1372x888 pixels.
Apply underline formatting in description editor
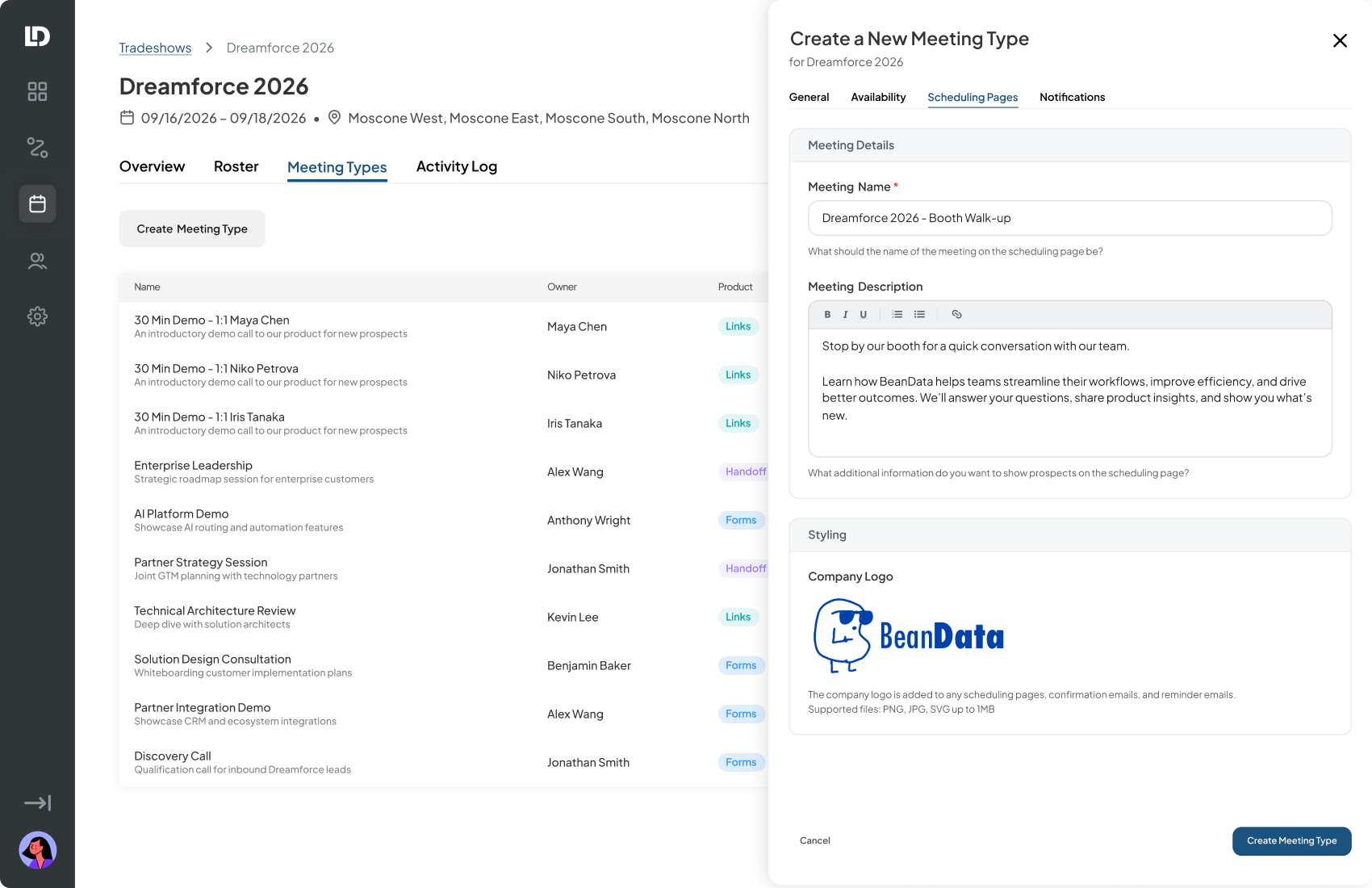864,314
